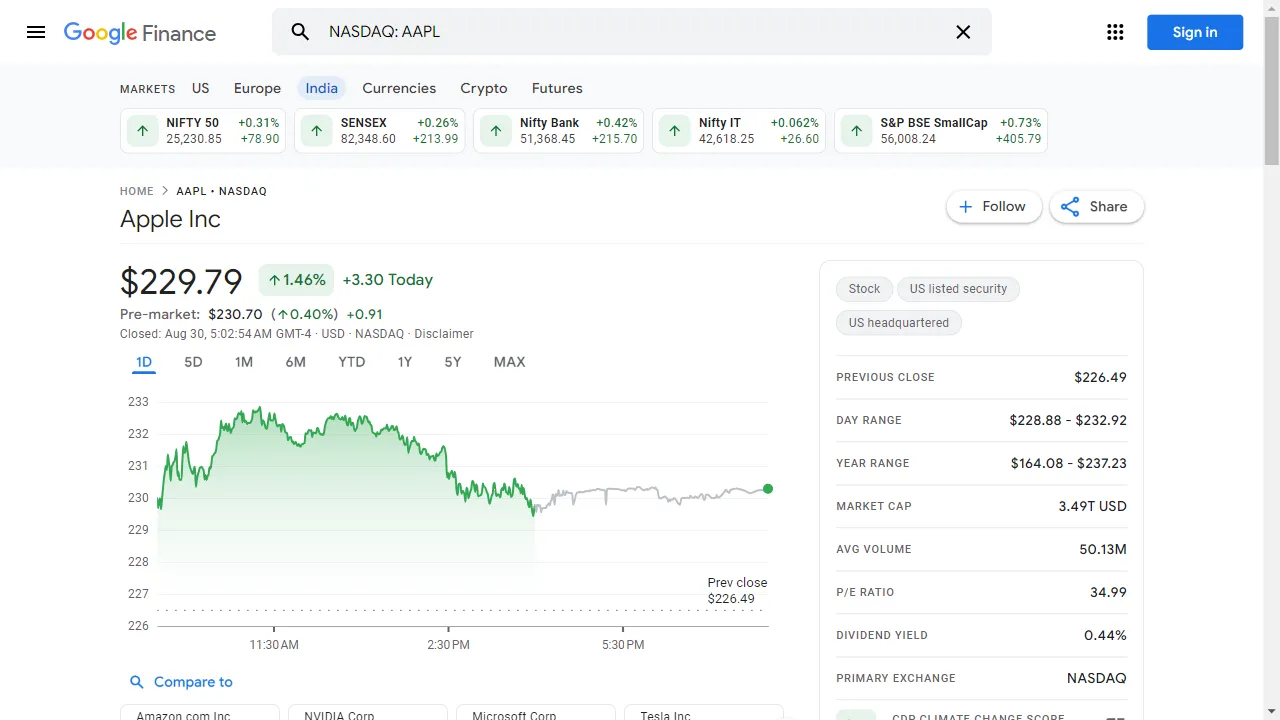Switch the chart to MAX range
Screen dimensions: 1280x720
click(509, 362)
